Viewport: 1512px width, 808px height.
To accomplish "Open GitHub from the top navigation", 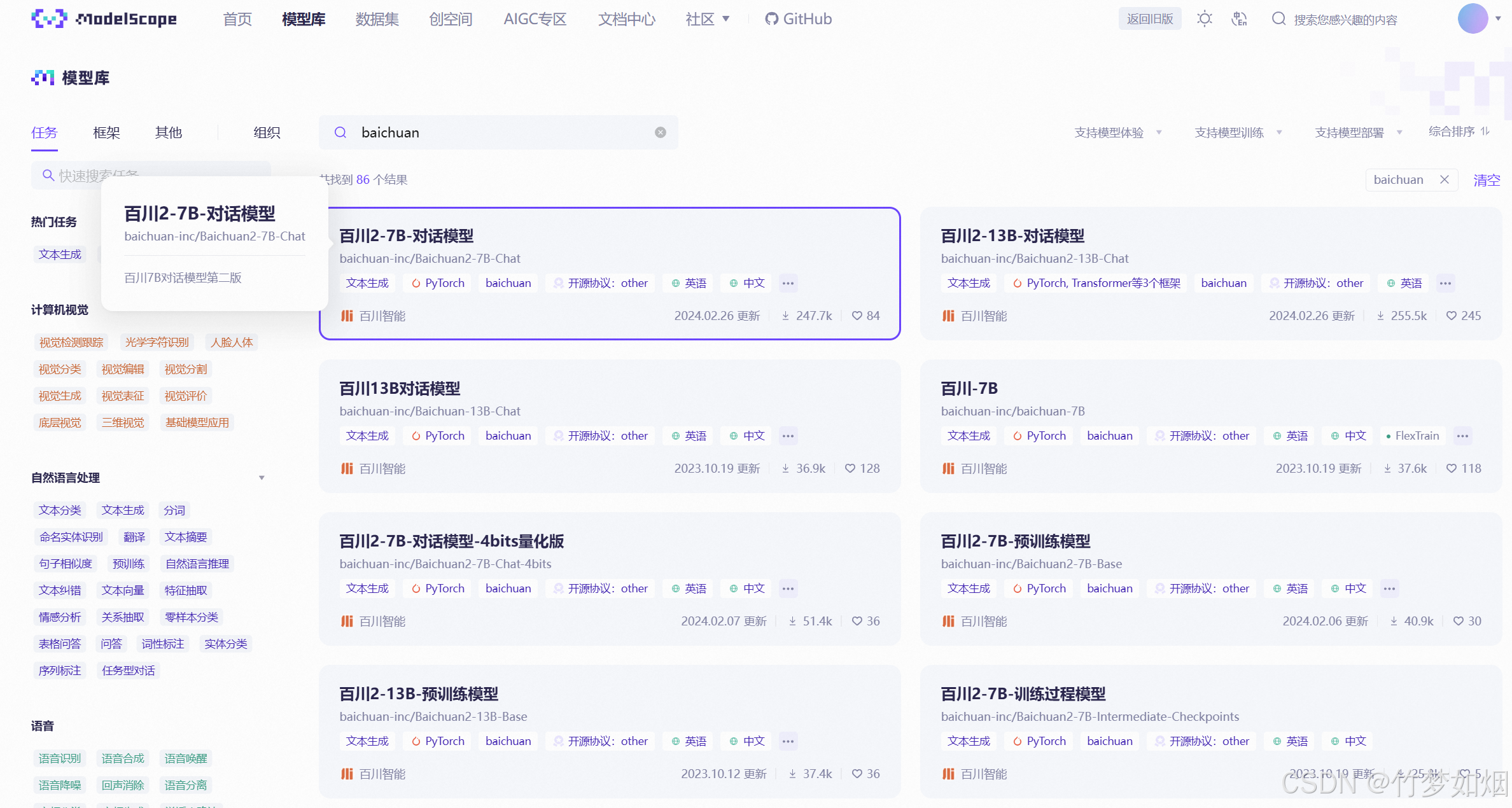I will [798, 18].
